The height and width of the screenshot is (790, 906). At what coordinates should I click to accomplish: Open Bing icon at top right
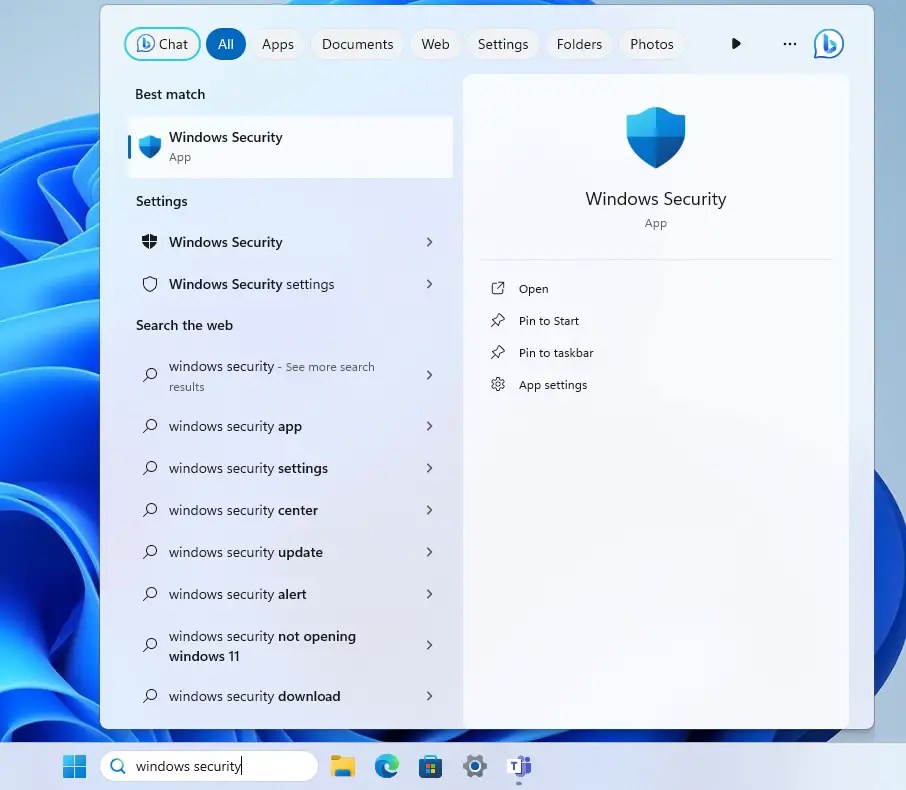click(829, 44)
